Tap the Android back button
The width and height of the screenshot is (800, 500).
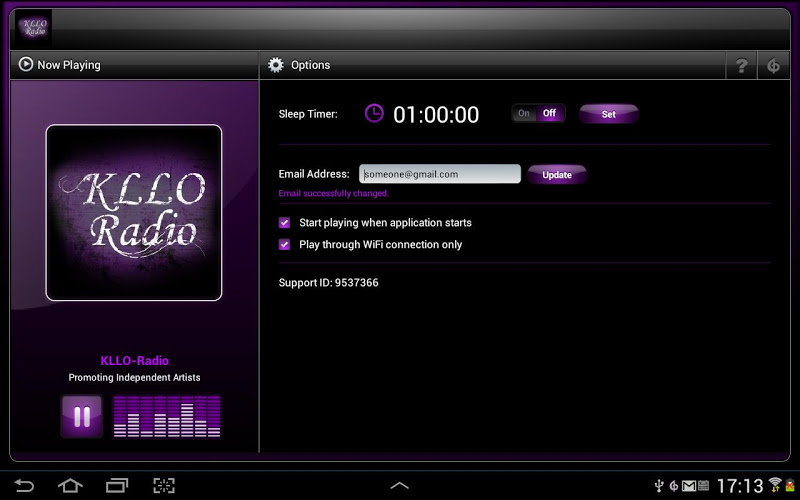[x=23, y=485]
